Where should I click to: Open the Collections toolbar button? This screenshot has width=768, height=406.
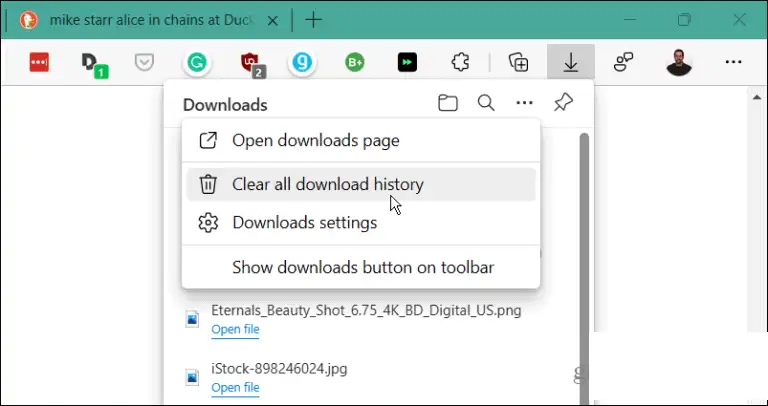click(x=518, y=62)
